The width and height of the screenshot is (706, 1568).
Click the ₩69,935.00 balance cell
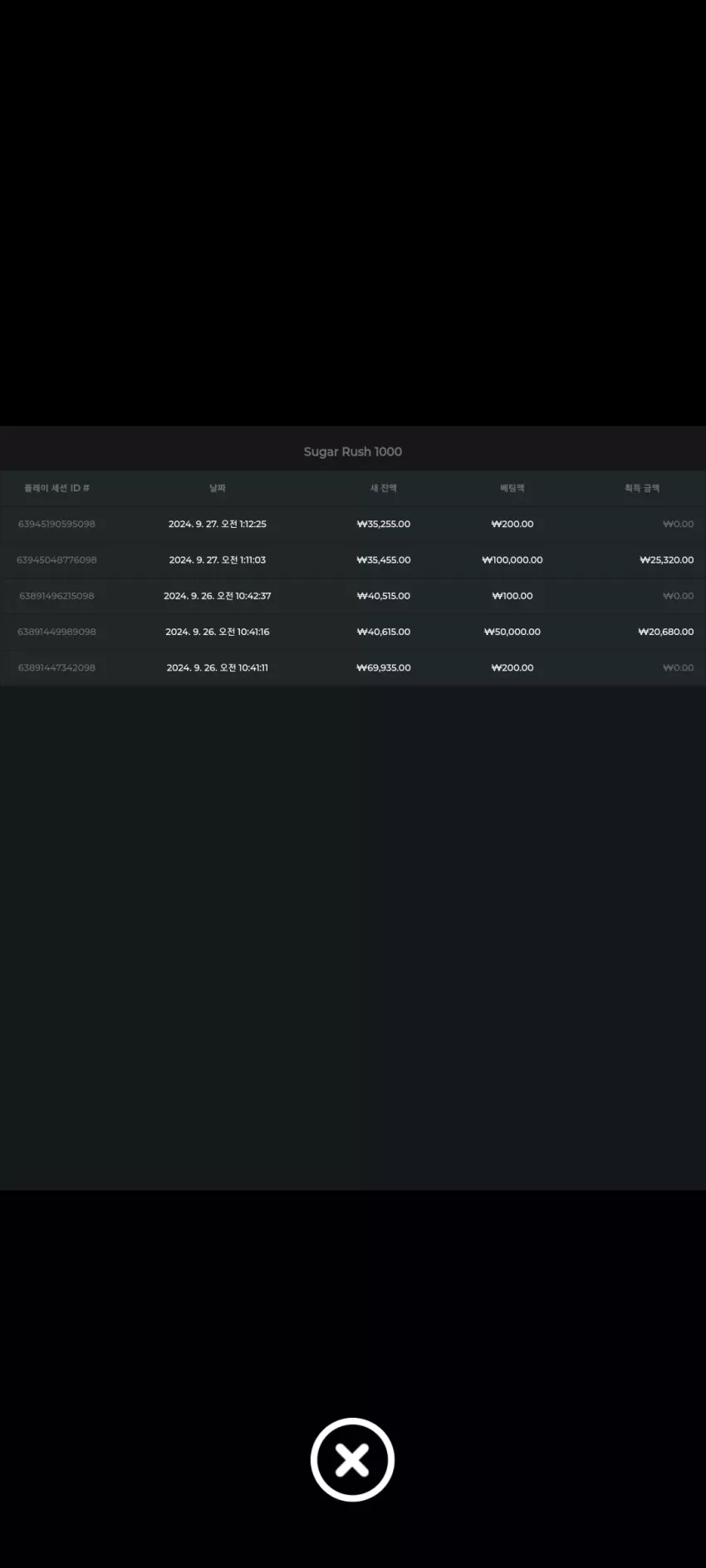coord(384,667)
